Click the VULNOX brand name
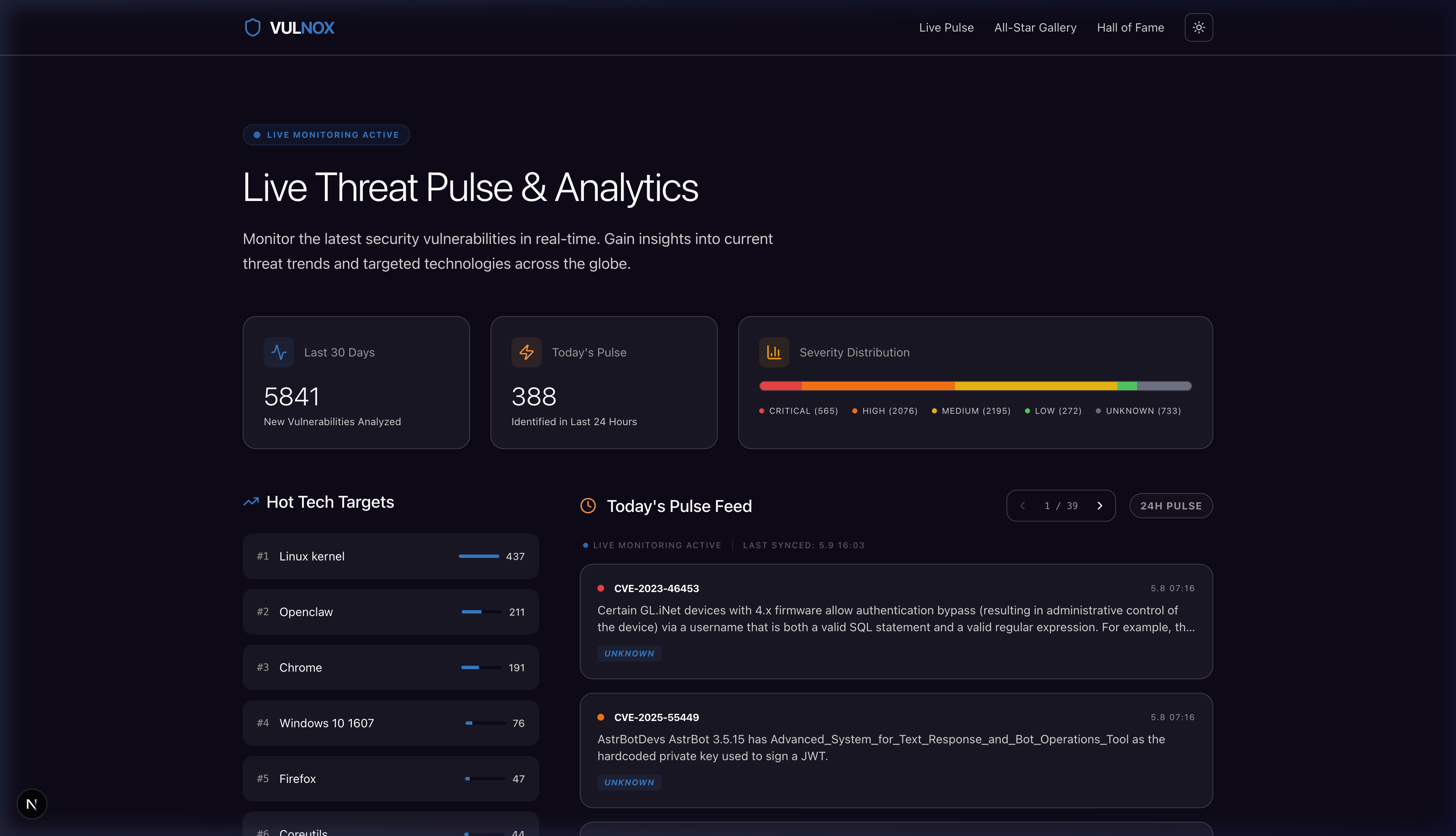Viewport: 1456px width, 836px height. (302, 27)
